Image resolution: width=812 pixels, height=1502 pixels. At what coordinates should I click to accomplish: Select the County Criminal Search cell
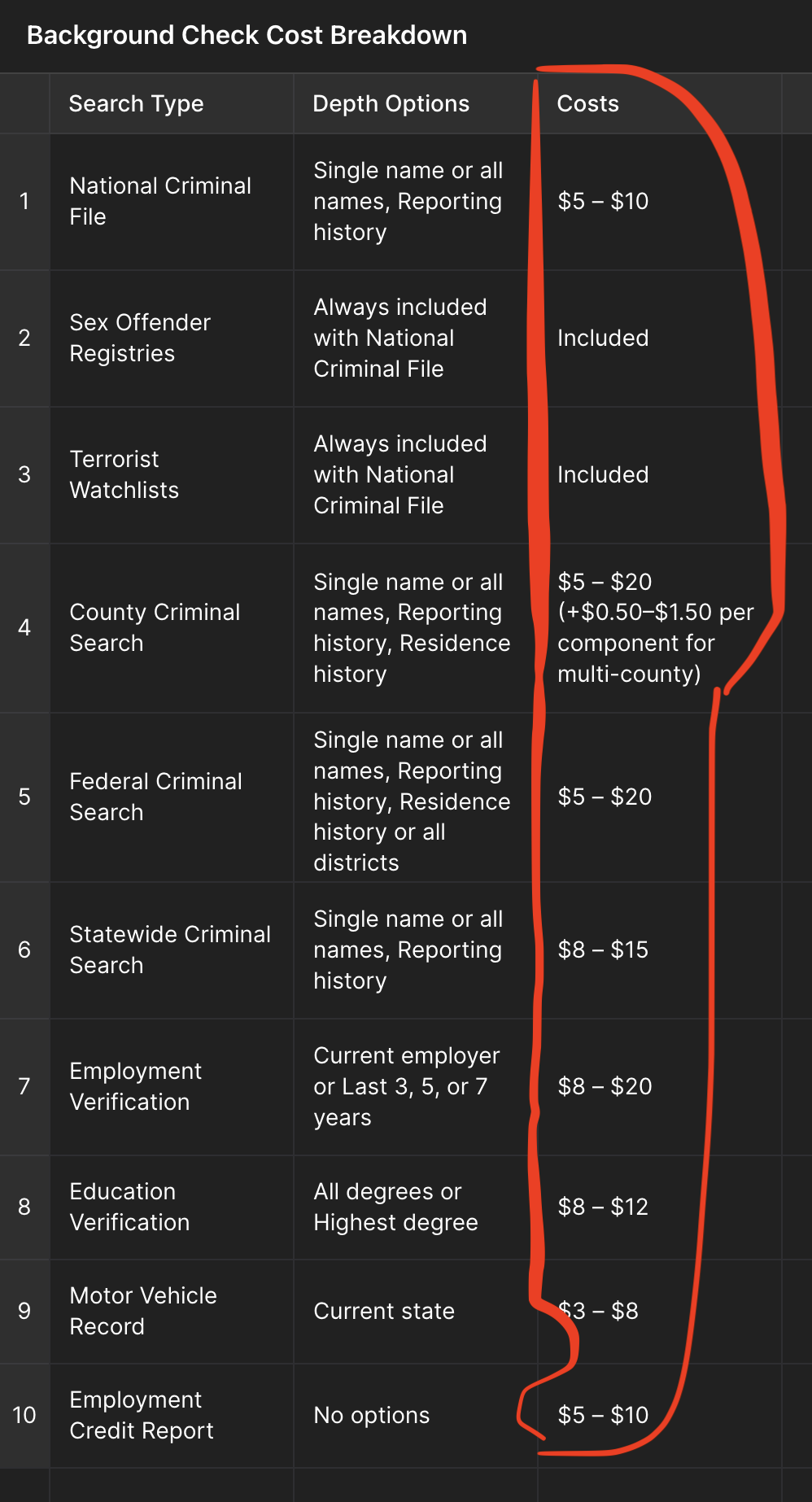click(x=155, y=627)
